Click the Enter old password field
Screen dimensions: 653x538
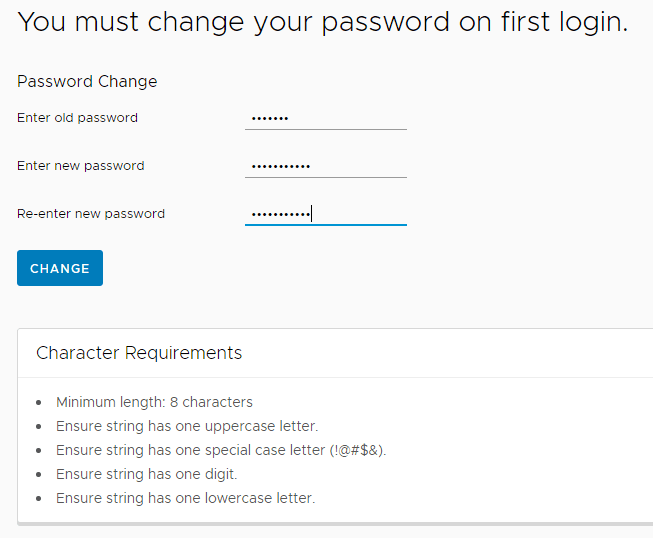(325, 118)
